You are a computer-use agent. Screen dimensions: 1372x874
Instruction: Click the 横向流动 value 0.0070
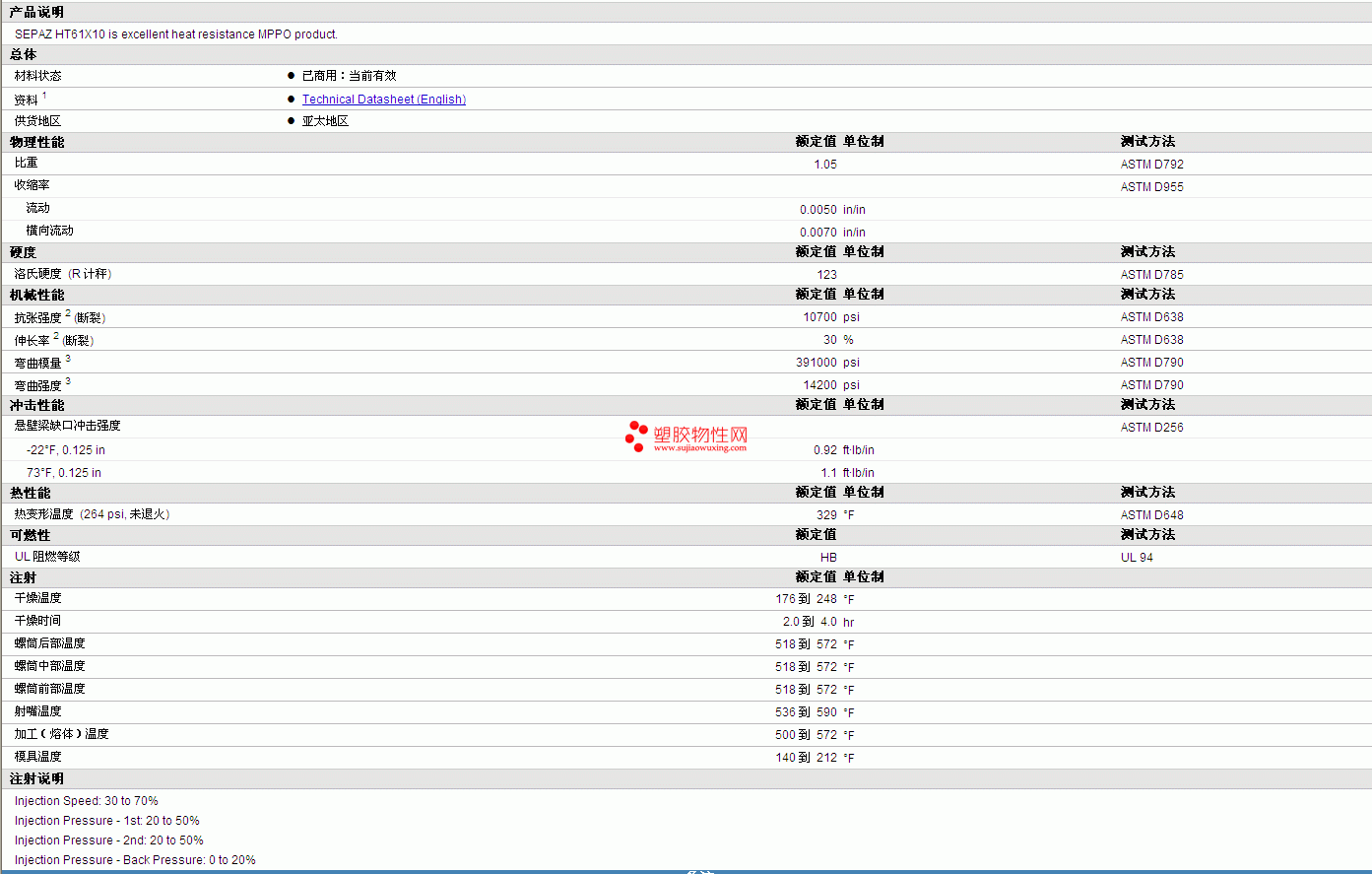(818, 233)
